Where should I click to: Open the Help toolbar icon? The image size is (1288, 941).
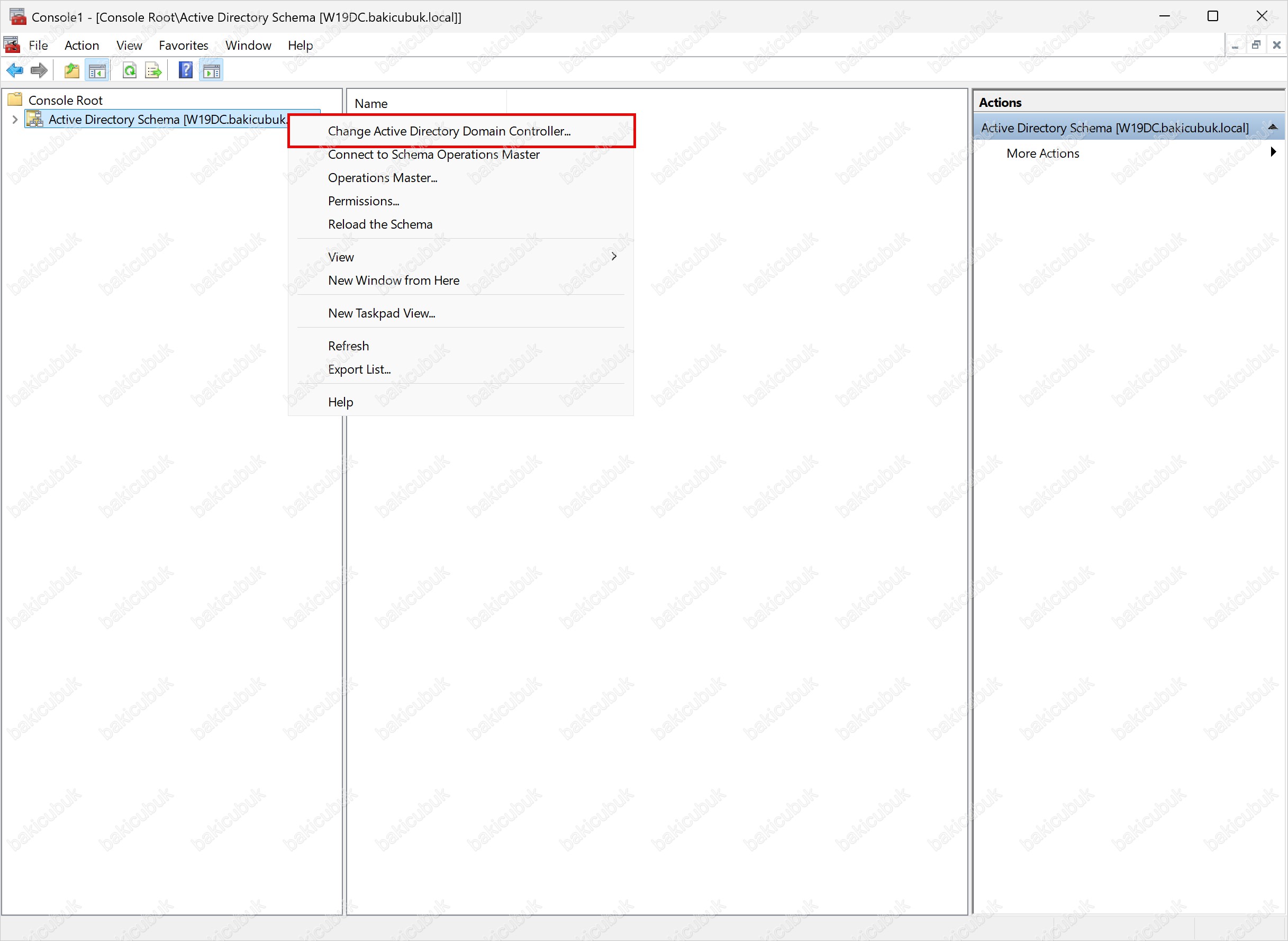coord(186,70)
